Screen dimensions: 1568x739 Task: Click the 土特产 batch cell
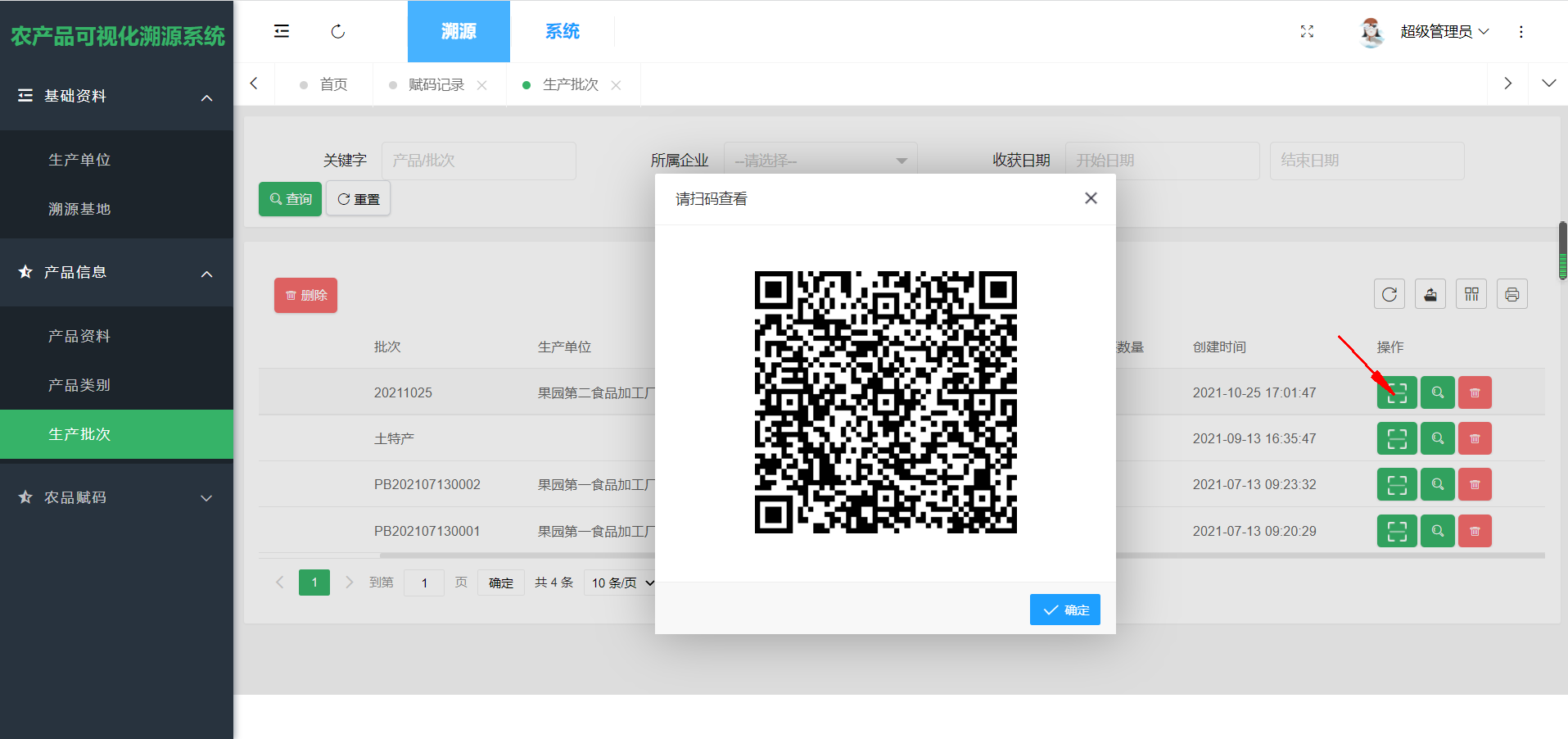coord(394,438)
